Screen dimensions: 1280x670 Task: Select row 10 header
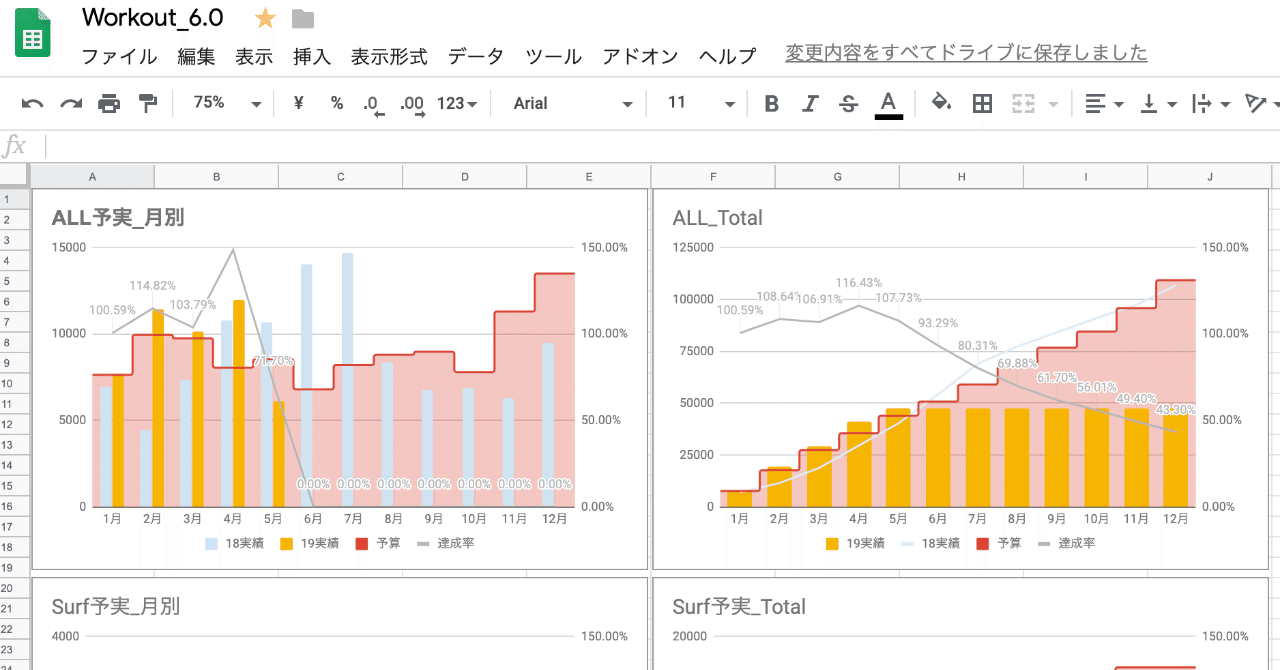pos(15,384)
